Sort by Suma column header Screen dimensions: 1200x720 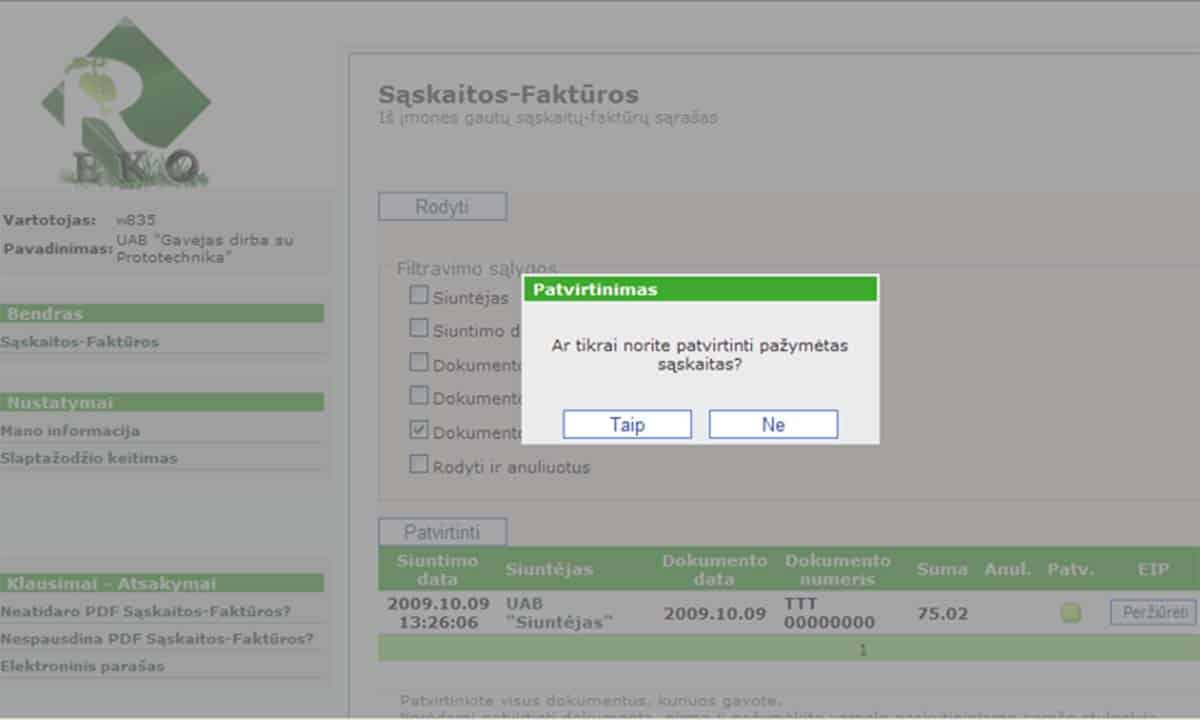pyautogui.click(x=942, y=569)
